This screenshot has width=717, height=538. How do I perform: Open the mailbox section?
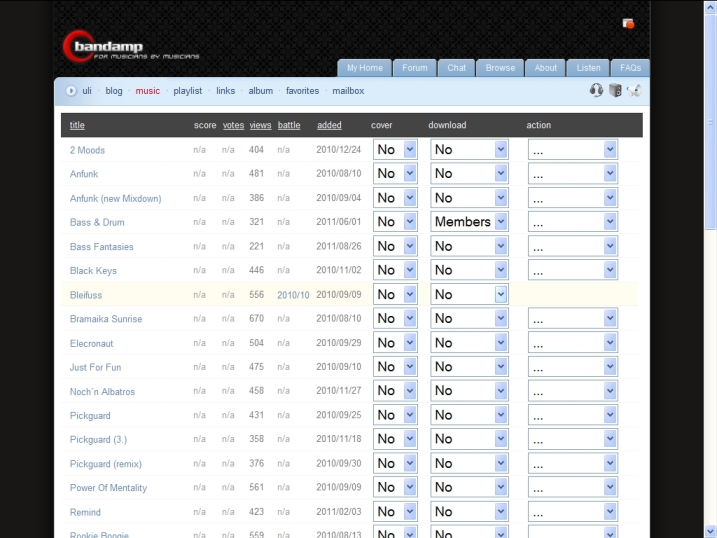coord(348,91)
